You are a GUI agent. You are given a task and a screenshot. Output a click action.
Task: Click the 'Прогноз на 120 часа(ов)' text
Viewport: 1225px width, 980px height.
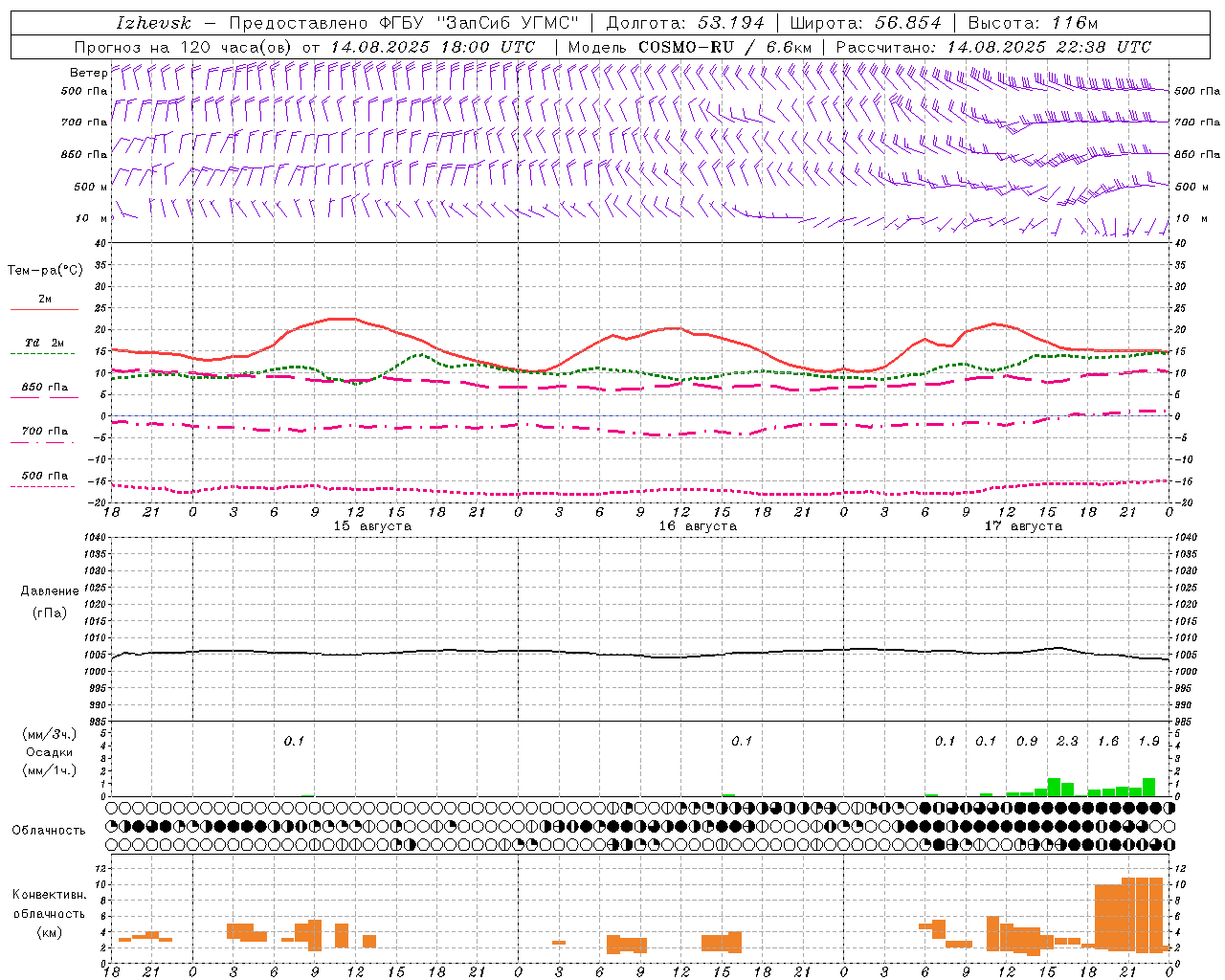point(184,47)
